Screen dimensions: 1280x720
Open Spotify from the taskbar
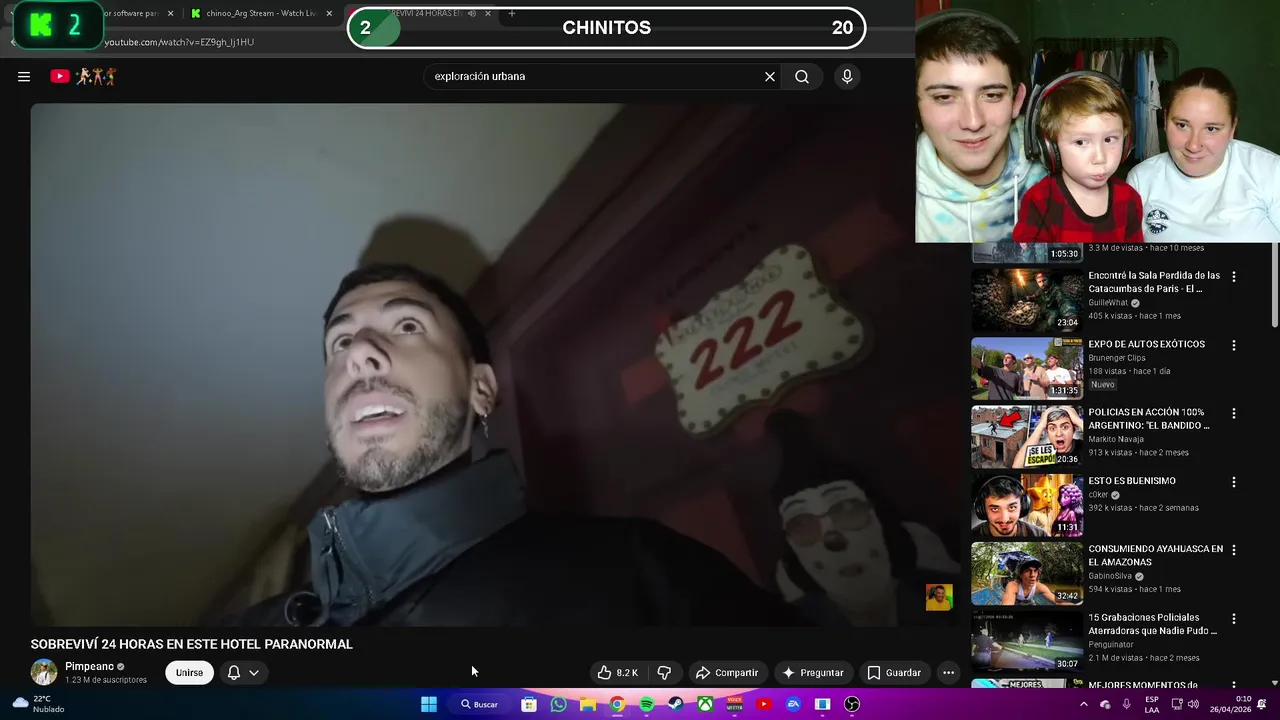coord(646,704)
